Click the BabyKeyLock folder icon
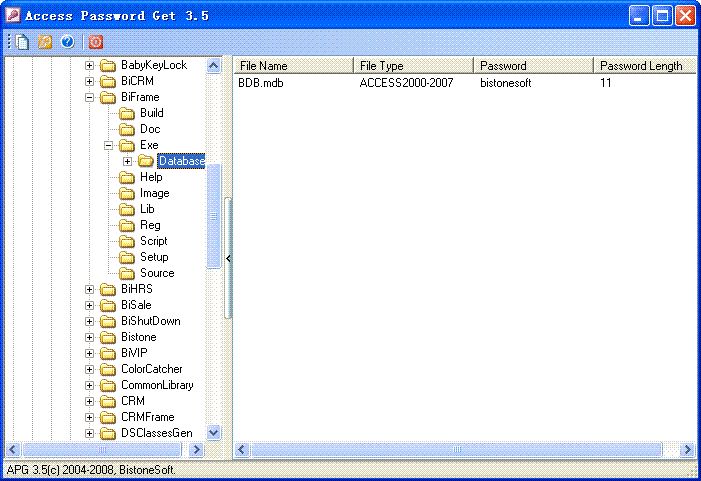701x481 pixels. pos(108,65)
